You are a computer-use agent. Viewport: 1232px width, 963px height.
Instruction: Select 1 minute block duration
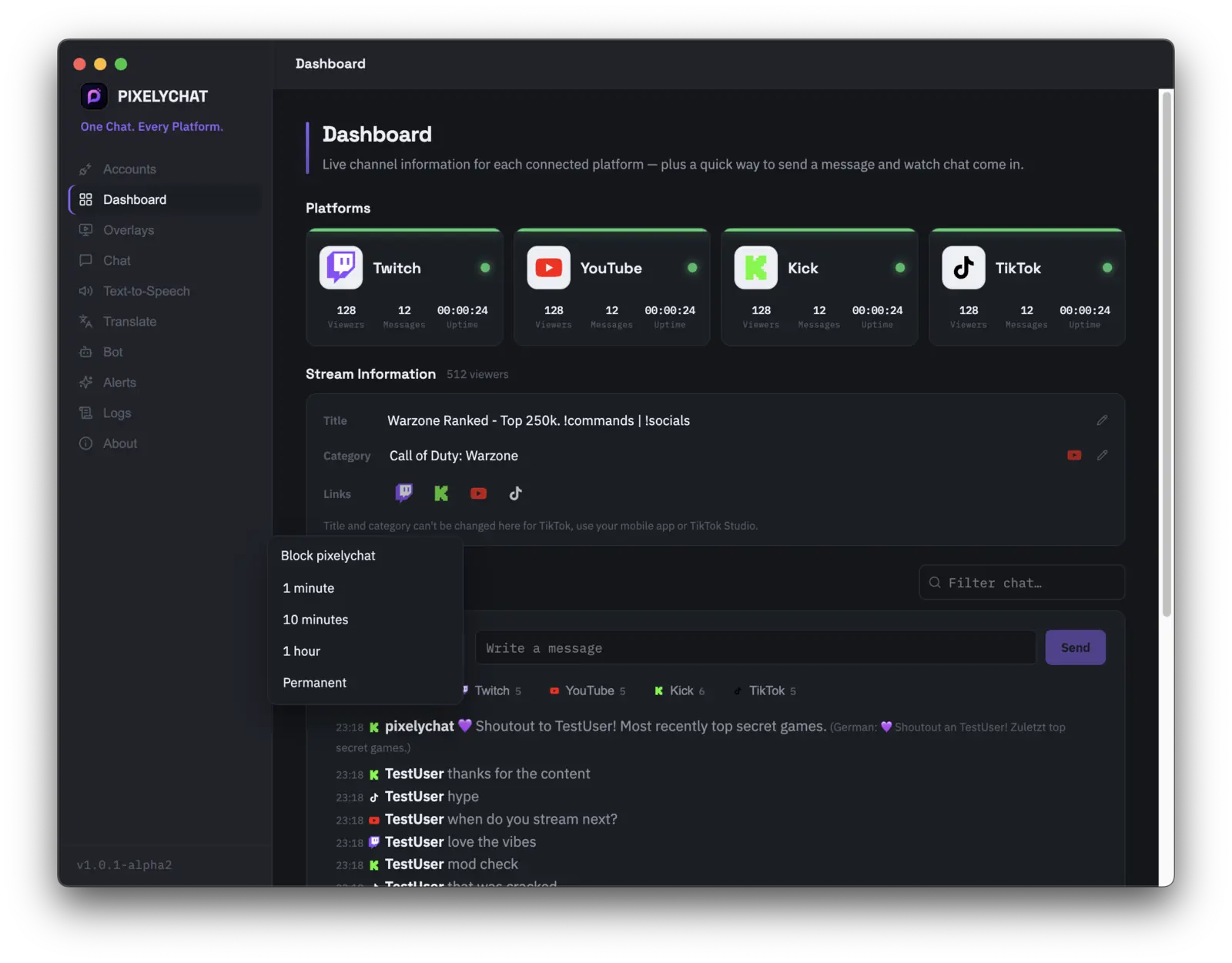(365, 588)
